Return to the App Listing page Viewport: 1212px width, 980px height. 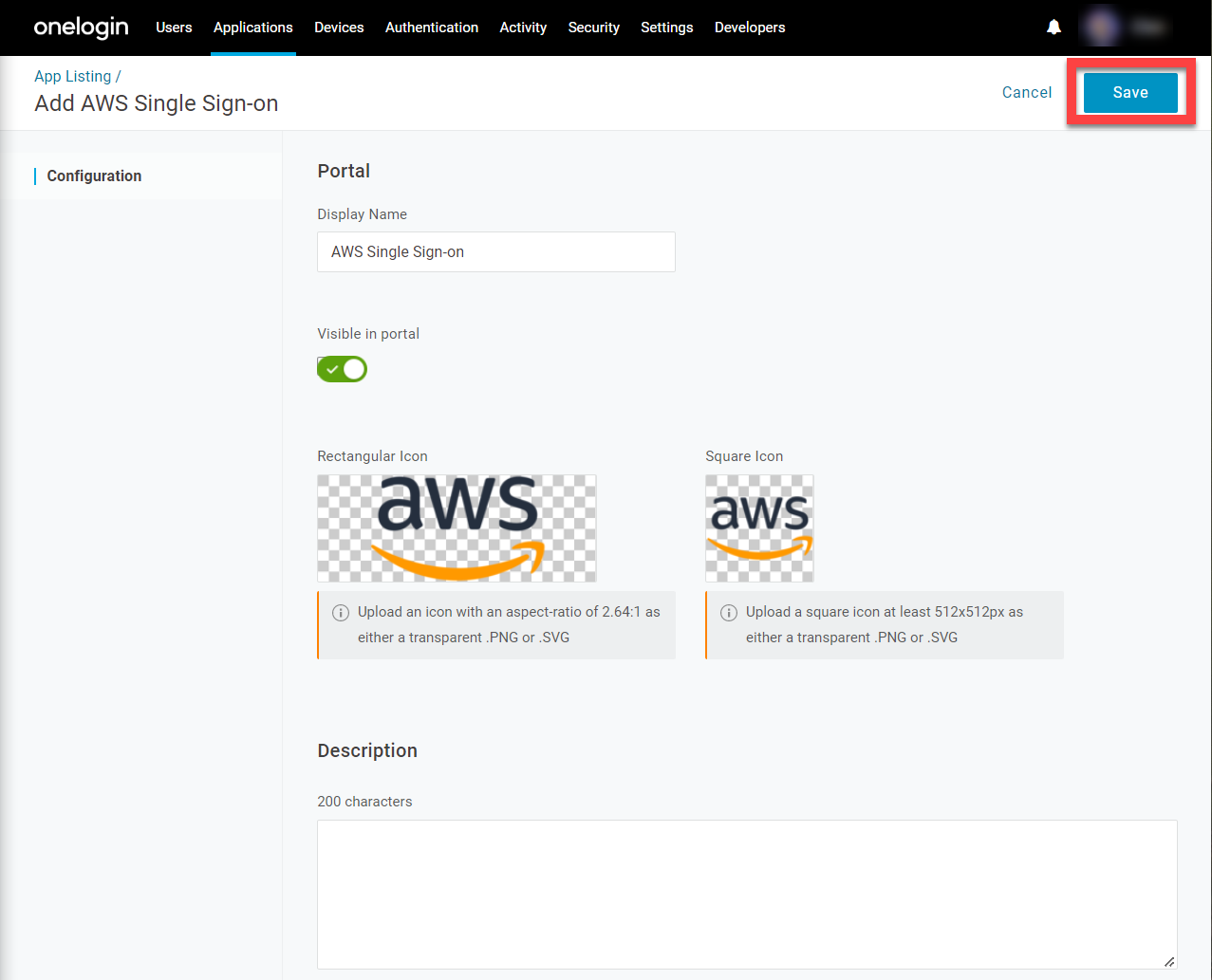73,76
